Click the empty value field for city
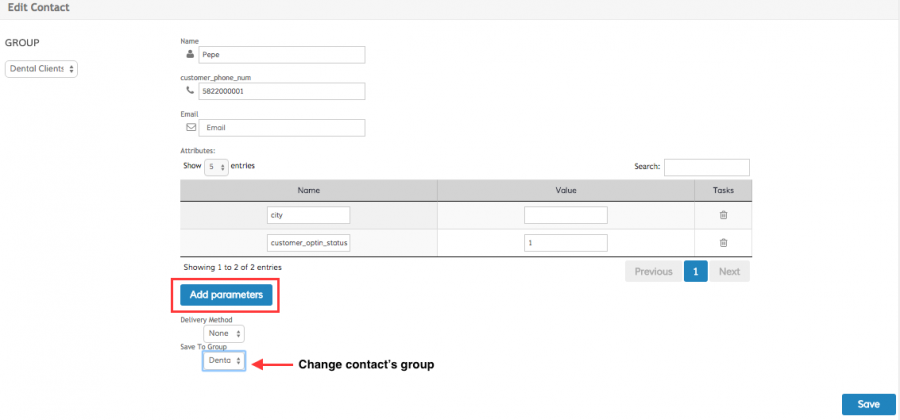Viewport: 900px width, 420px height. (x=565, y=215)
